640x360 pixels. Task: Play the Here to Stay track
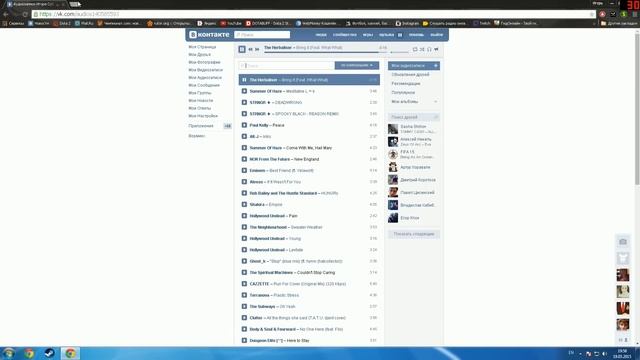coord(244,340)
